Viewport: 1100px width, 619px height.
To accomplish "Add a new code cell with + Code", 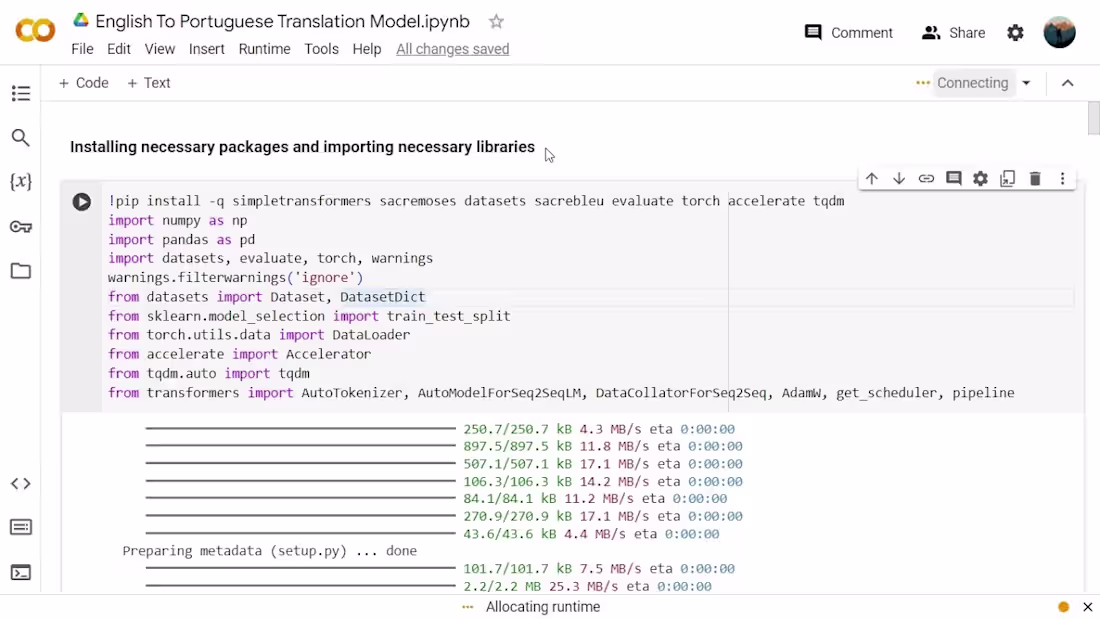I will point(83,83).
